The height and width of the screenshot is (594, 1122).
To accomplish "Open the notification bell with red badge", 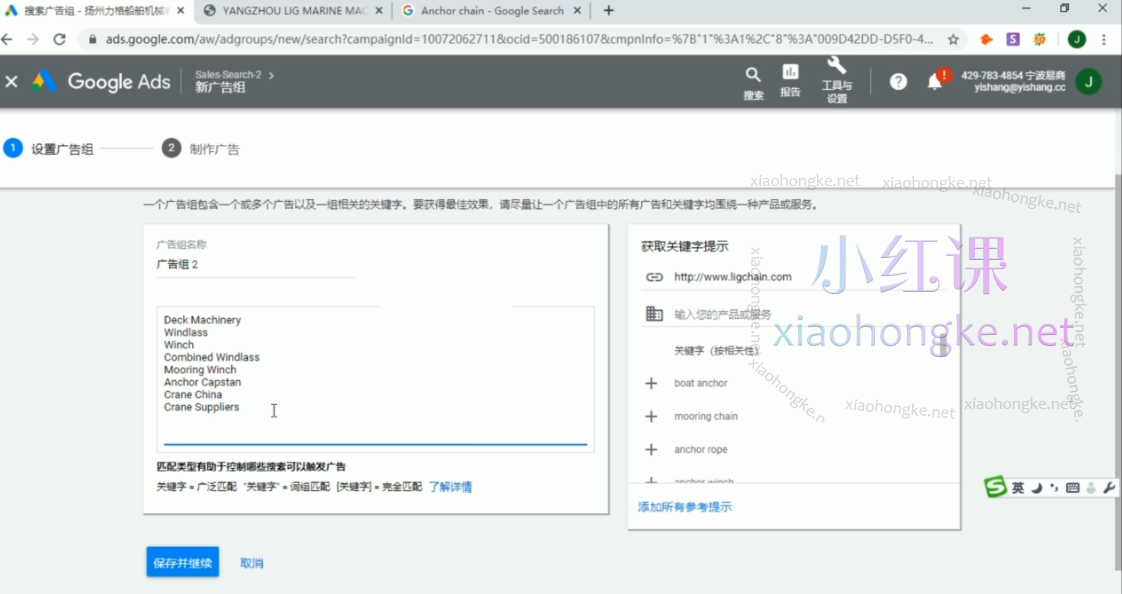I will pyautogui.click(x=935, y=82).
